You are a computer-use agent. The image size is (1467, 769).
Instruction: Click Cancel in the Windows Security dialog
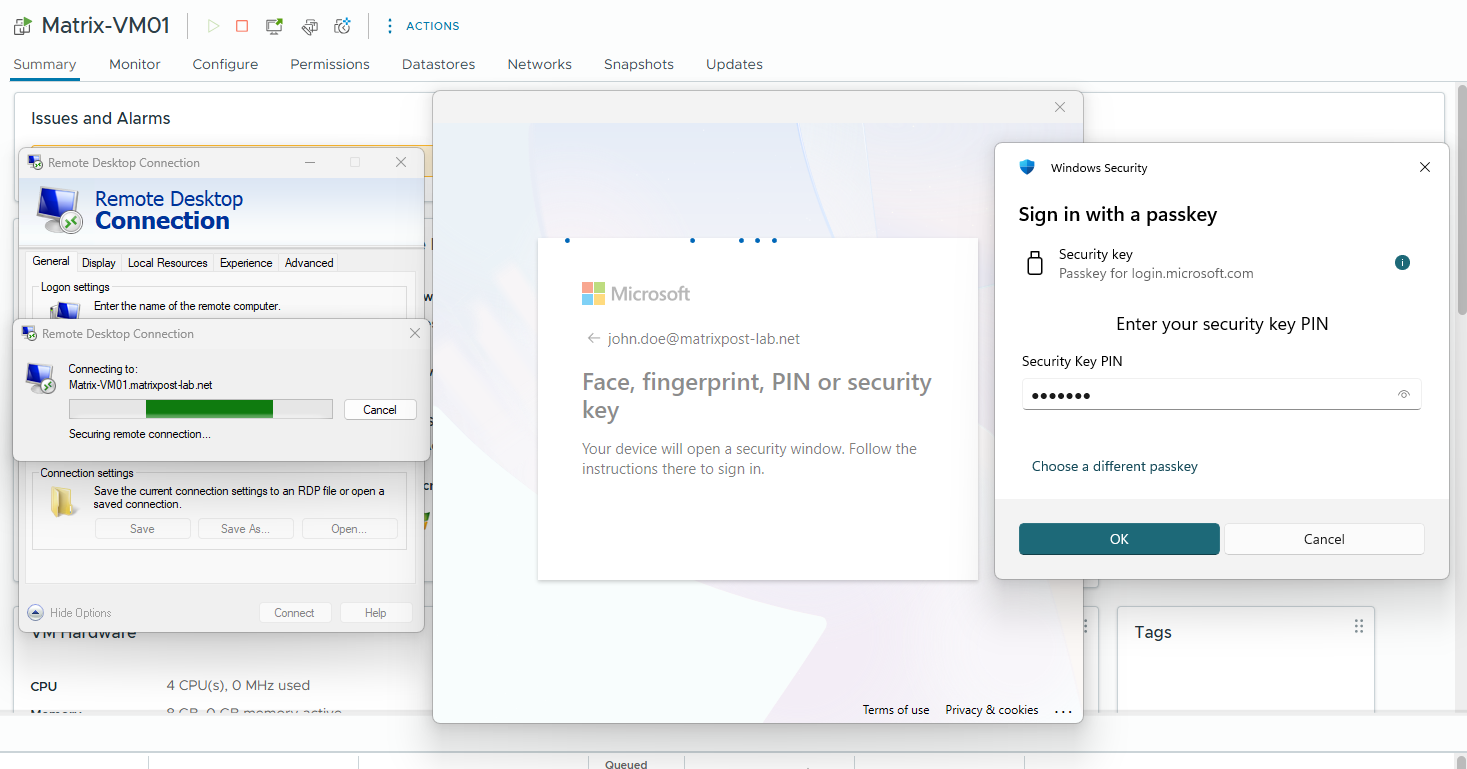click(1324, 539)
